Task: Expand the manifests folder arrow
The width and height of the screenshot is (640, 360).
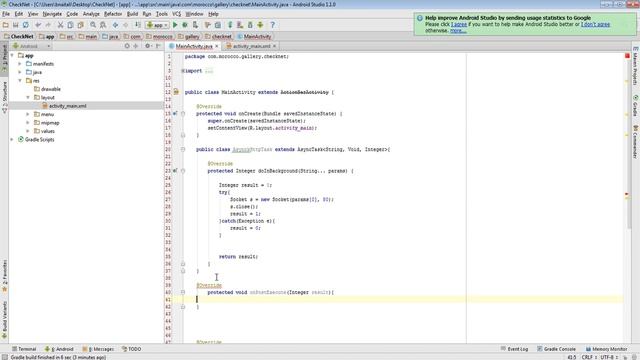Action: pyautogui.click(x=20, y=64)
